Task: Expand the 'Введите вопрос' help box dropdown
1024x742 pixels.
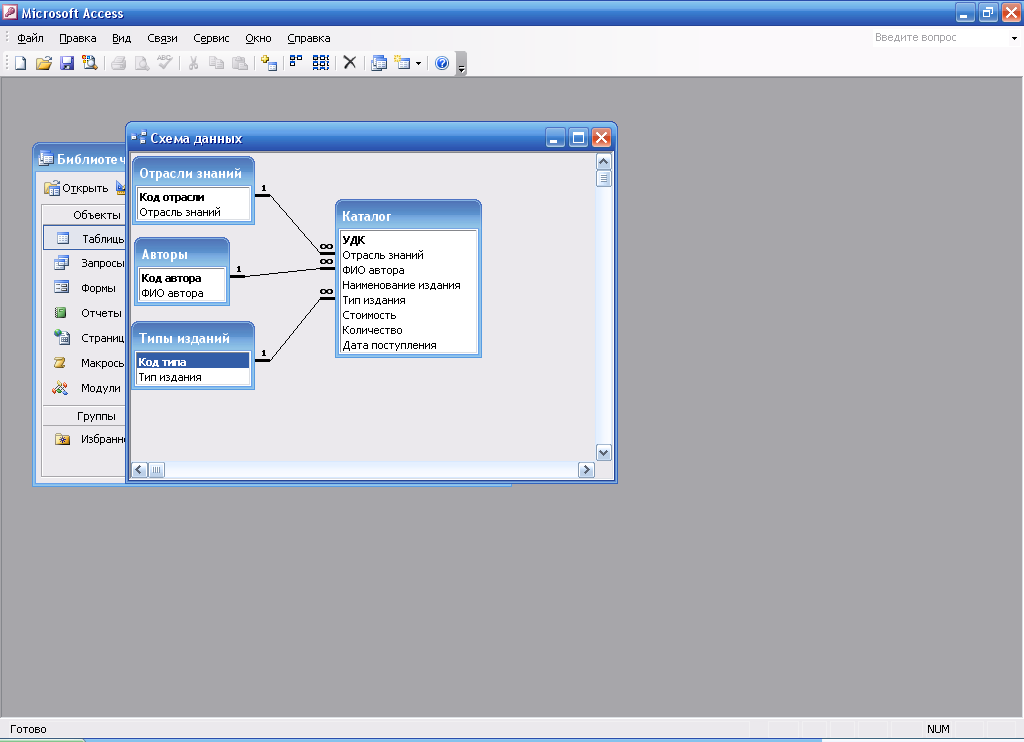Action: (1013, 38)
